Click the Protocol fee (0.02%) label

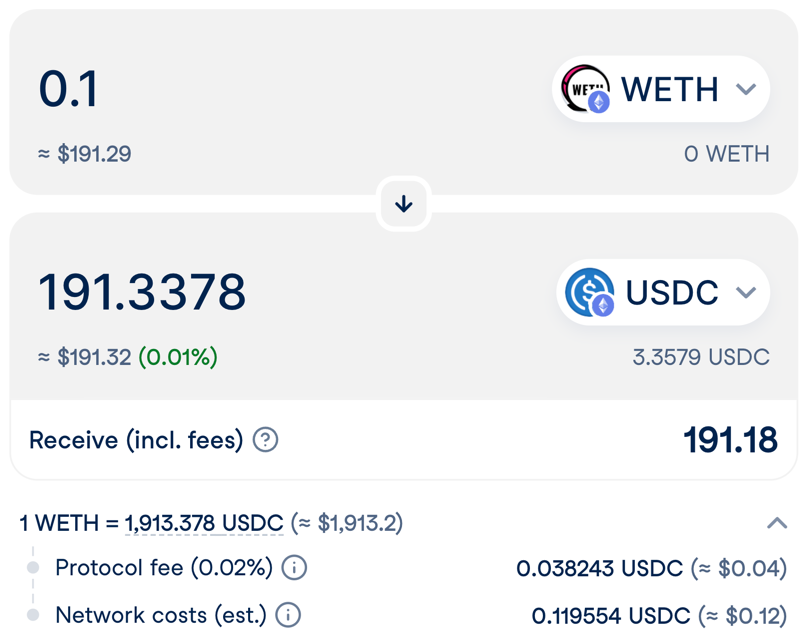pyautogui.click(x=164, y=568)
